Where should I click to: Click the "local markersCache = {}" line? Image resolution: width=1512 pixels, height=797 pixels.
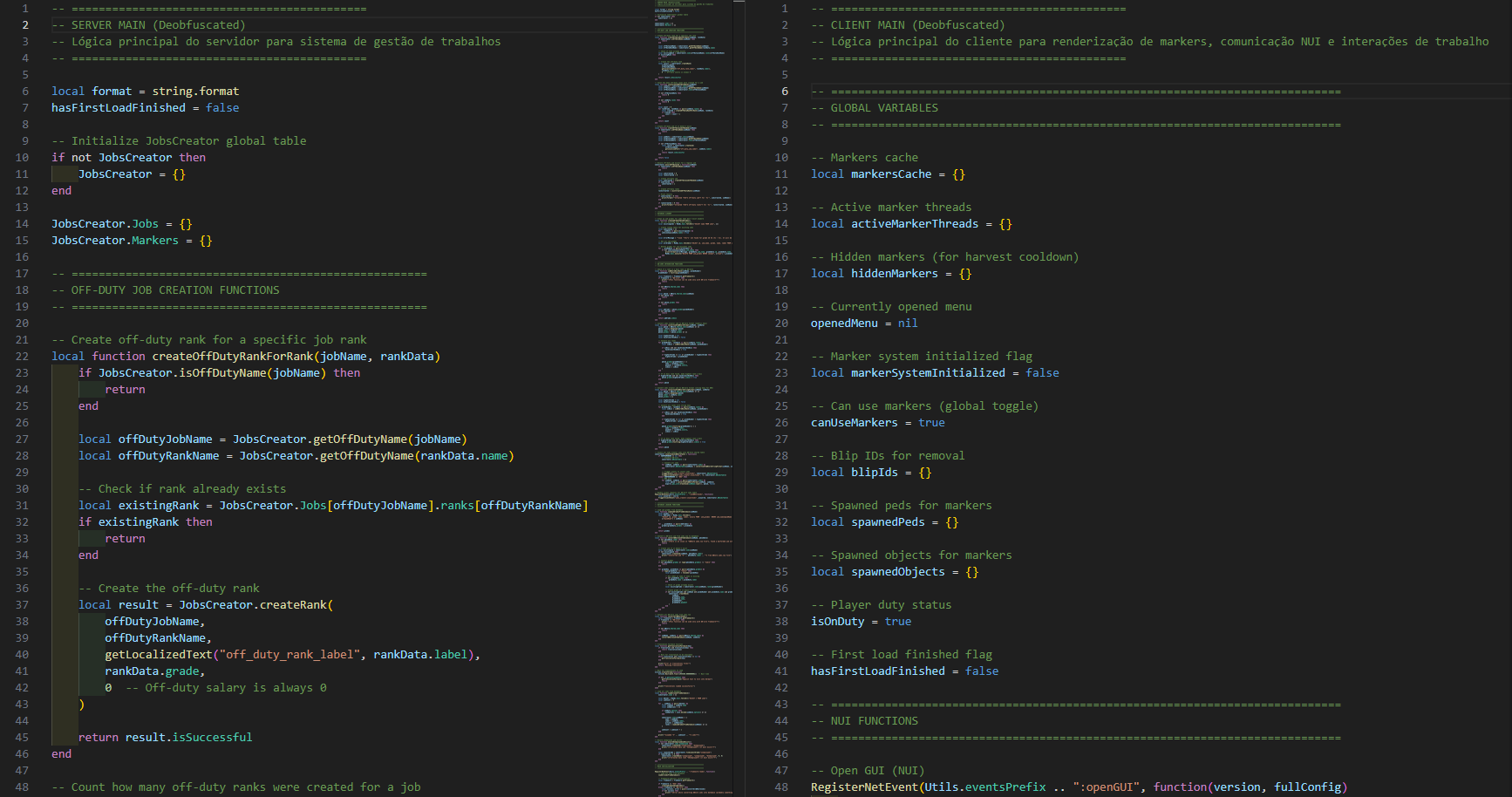click(888, 174)
